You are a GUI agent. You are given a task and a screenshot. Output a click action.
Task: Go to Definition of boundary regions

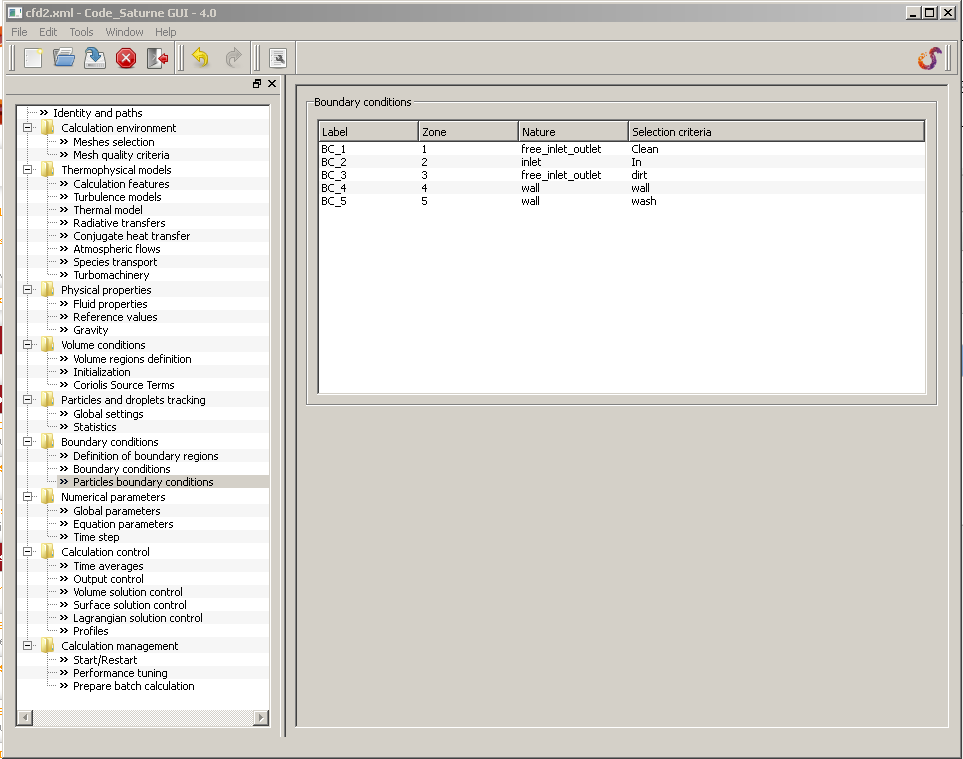145,456
